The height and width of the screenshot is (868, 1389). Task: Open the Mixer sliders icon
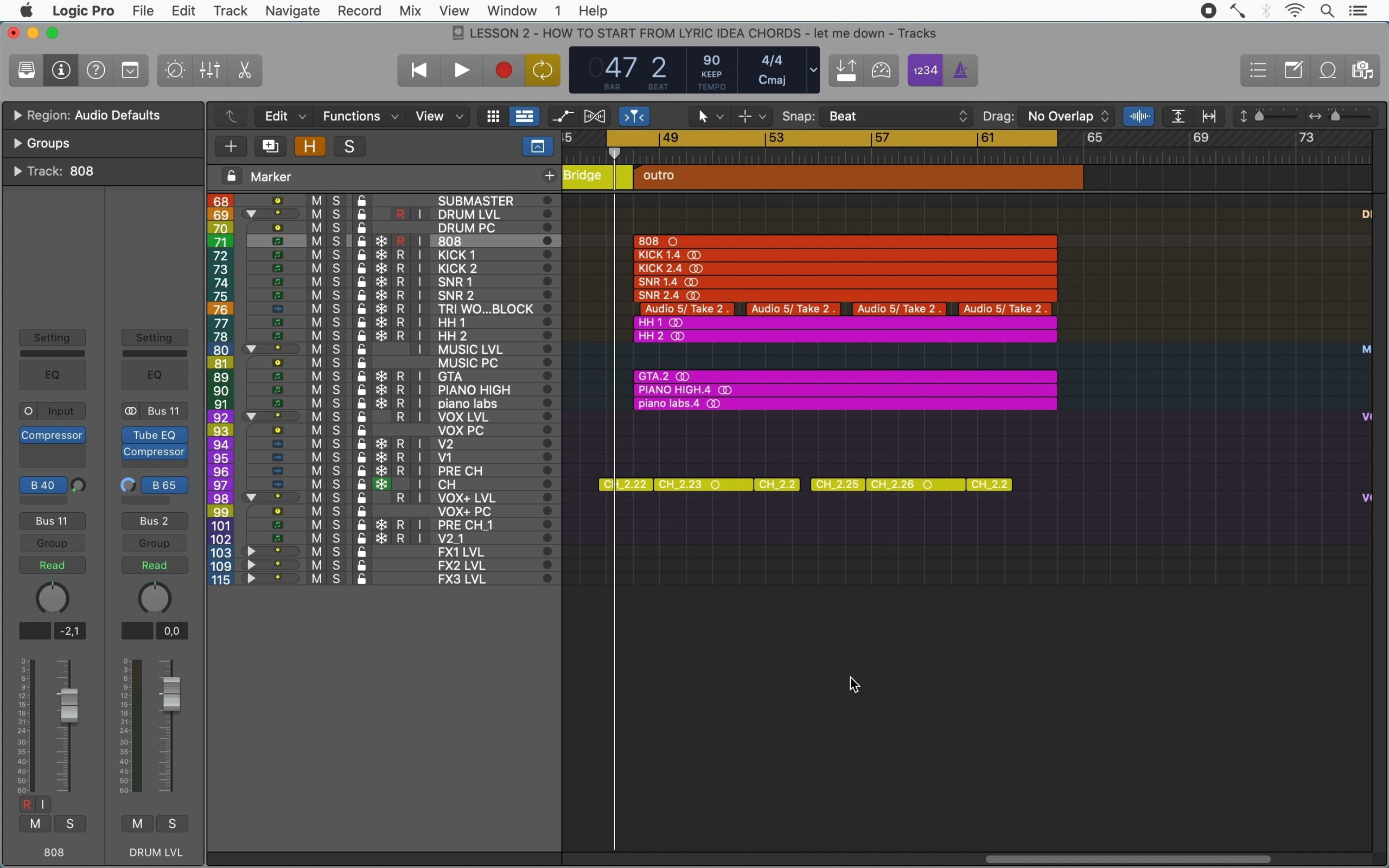pos(210,71)
